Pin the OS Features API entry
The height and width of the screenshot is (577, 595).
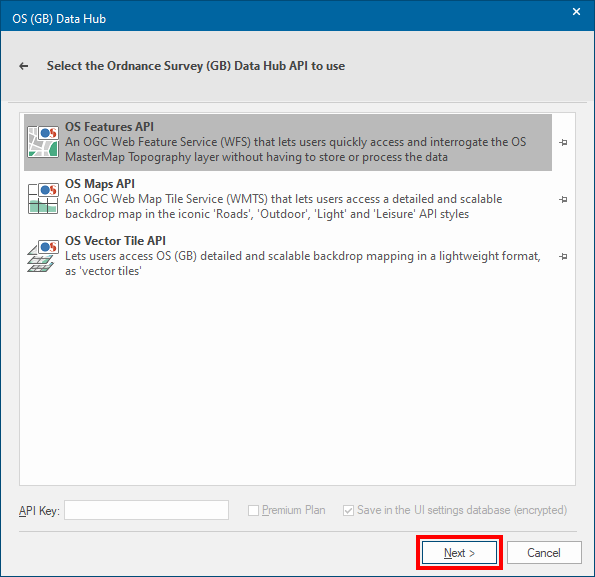563,142
